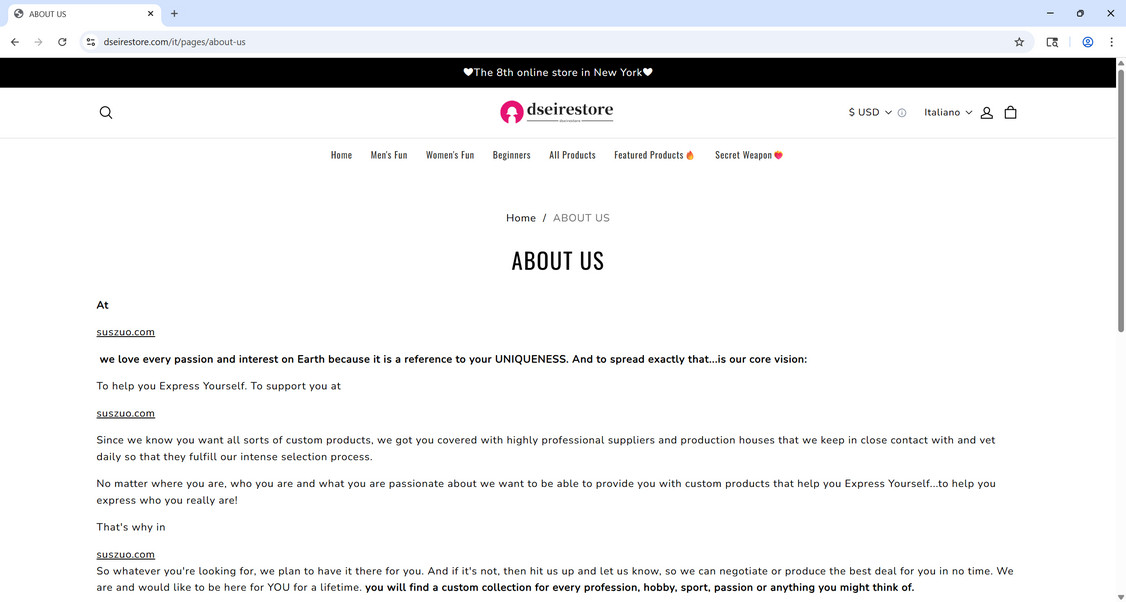Screen dimensions: 1126x602
Task: Expand the $ USD currency dropdown
Action: point(870,112)
